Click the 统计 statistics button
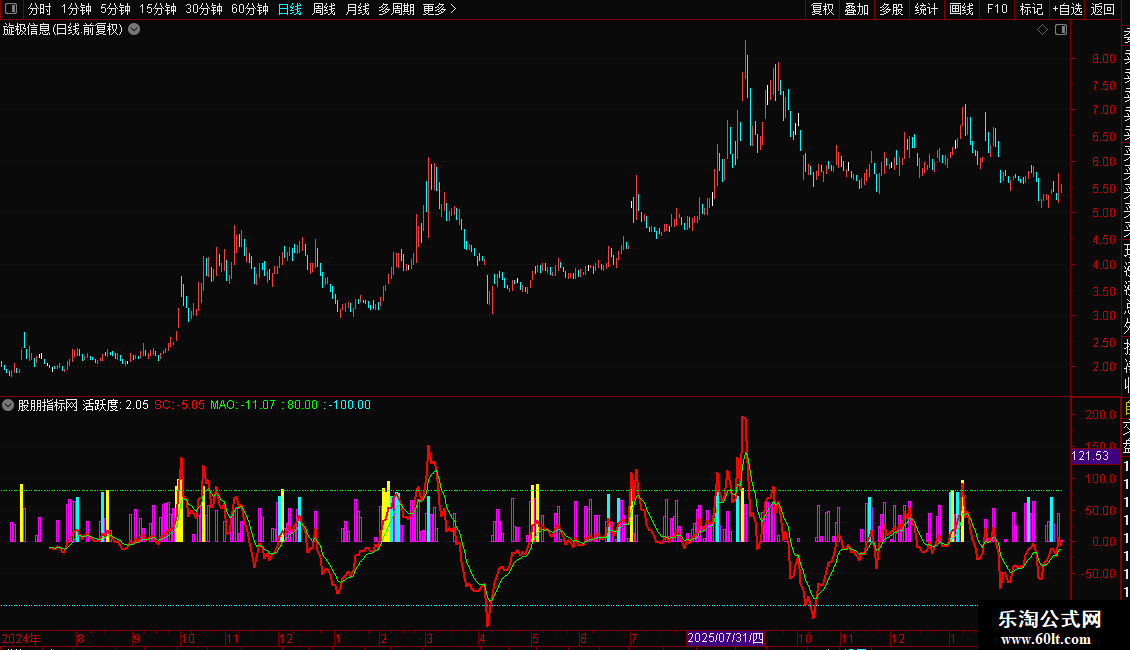Viewport: 1130px width, 650px height. [926, 9]
